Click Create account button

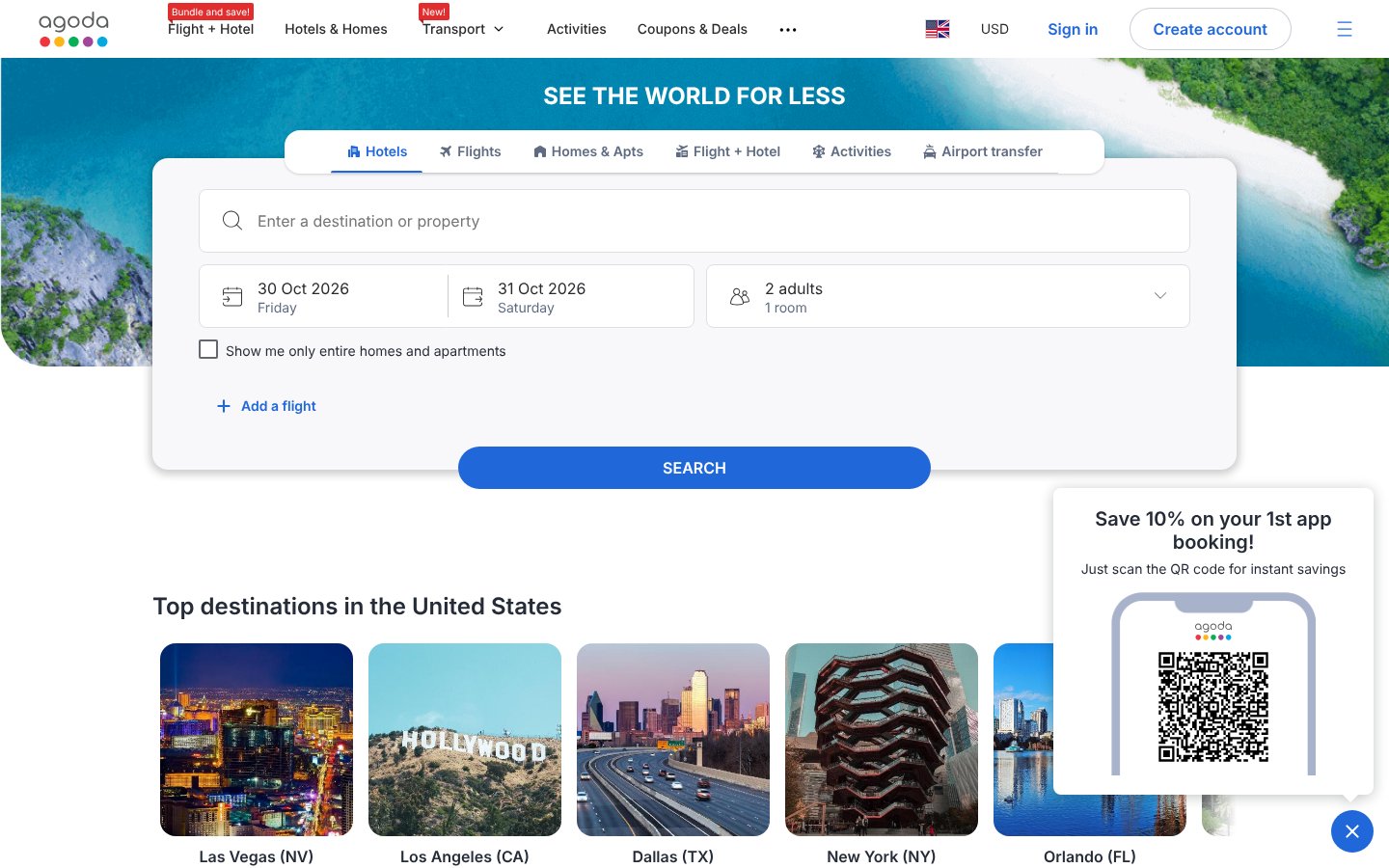coord(1211,29)
